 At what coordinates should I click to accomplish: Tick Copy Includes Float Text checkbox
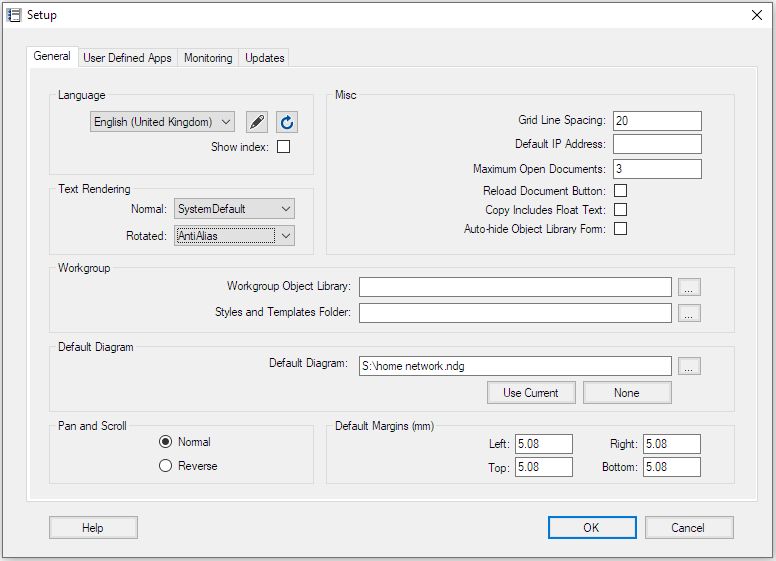click(620, 210)
